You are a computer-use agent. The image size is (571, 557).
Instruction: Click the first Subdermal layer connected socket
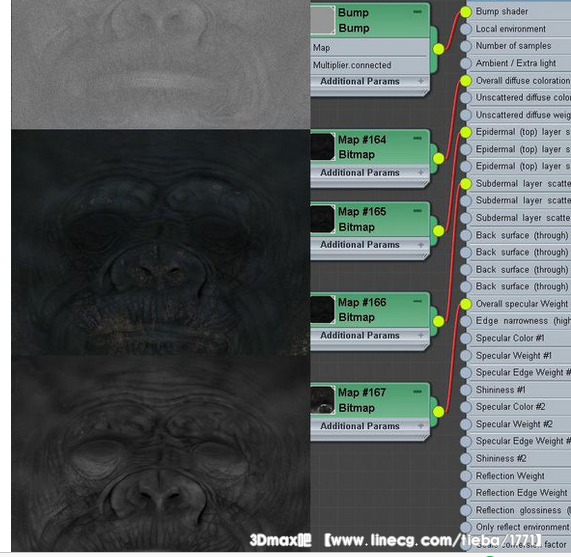(x=466, y=184)
